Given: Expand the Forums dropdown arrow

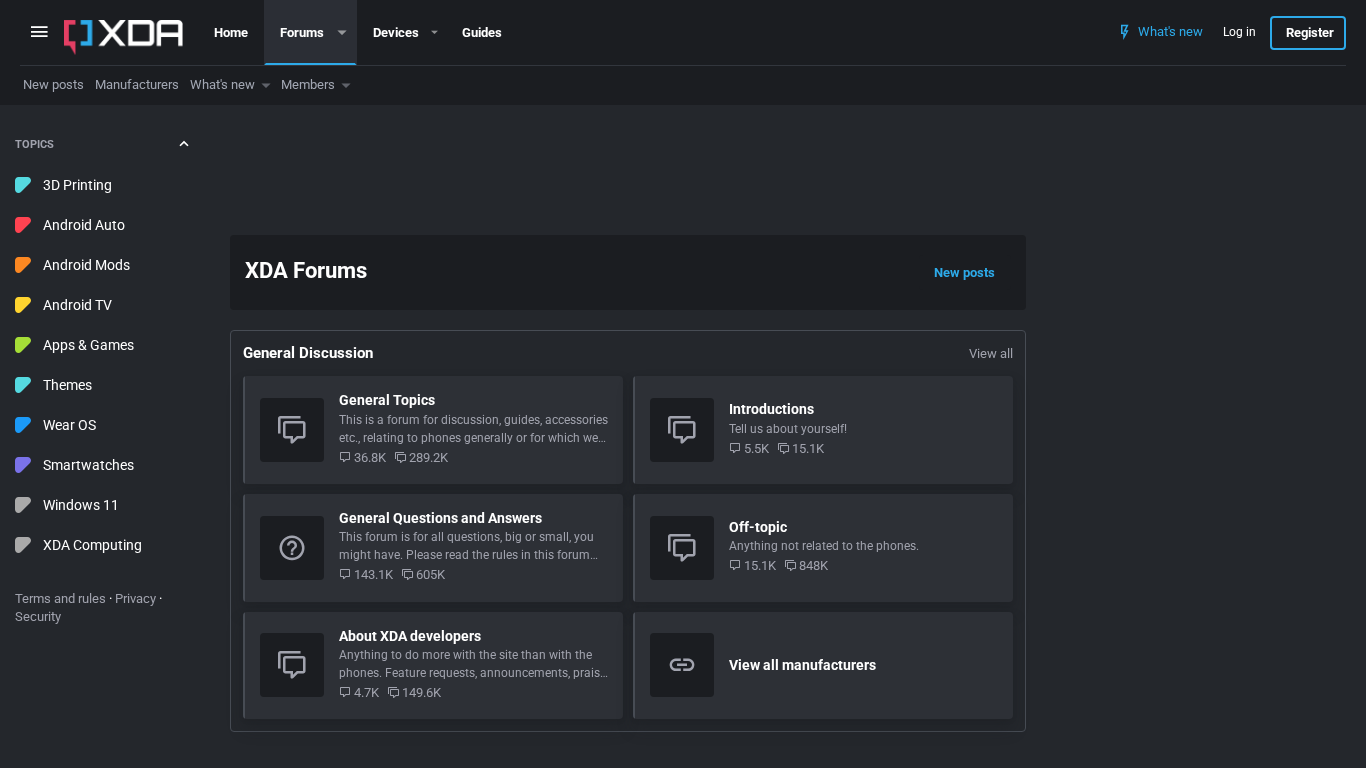Looking at the screenshot, I should click(x=342, y=33).
